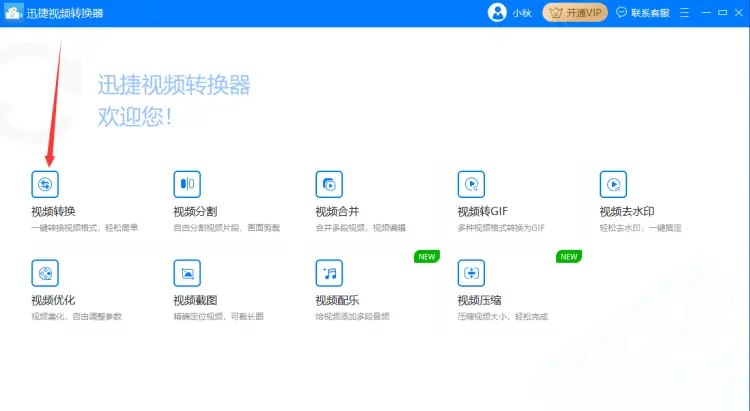750x411 pixels.
Task: Click the 视频分割 label text
Action: (x=195, y=211)
